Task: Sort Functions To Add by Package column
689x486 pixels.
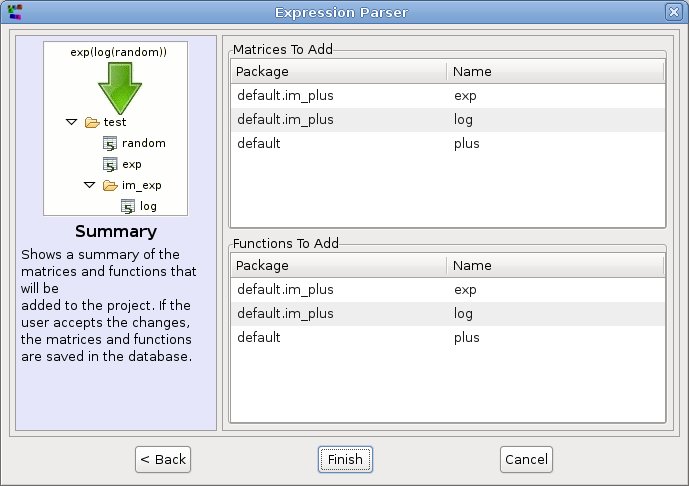Action: pos(338,266)
